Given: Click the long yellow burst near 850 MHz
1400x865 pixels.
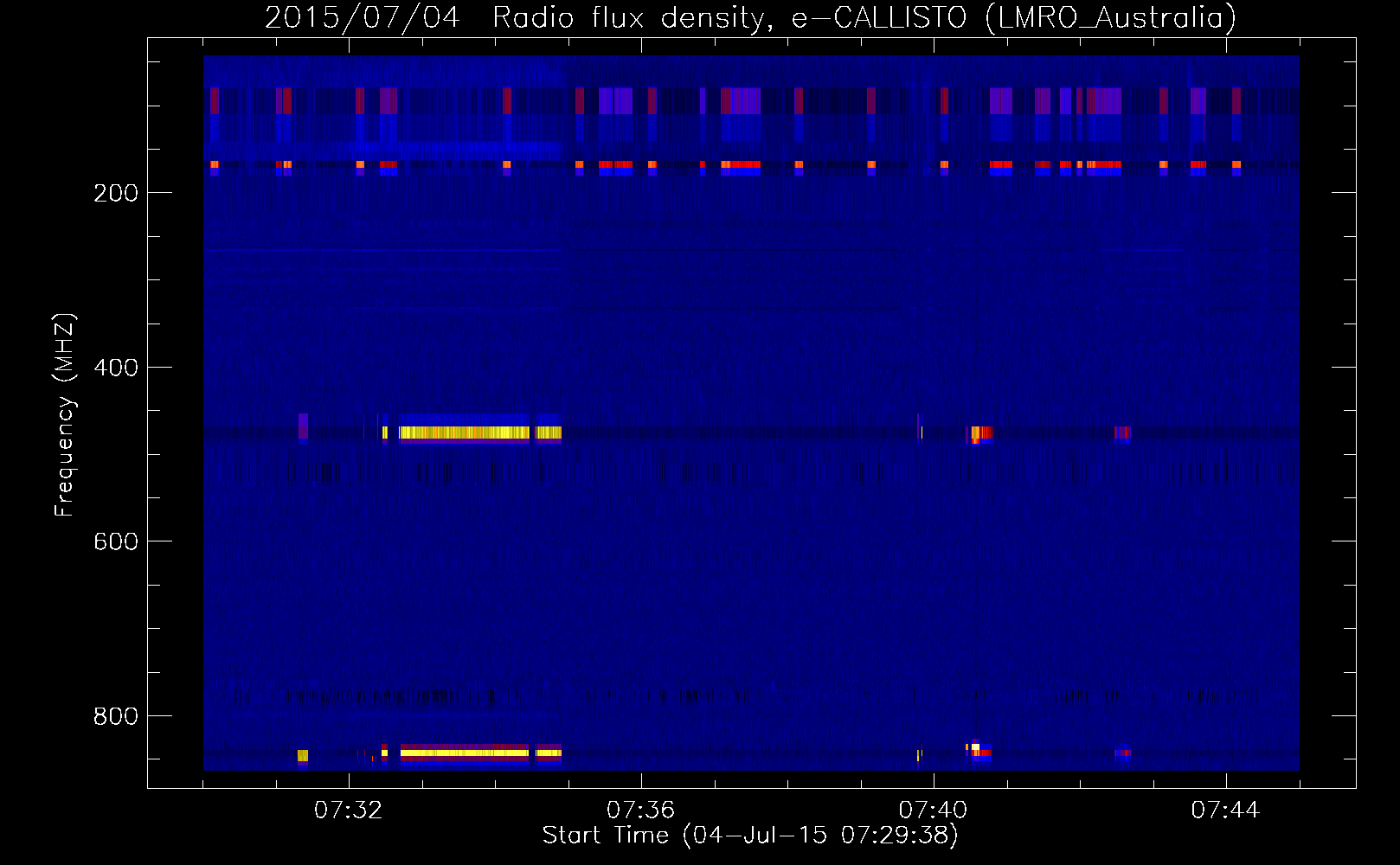Looking at the screenshot, I should point(465,753).
